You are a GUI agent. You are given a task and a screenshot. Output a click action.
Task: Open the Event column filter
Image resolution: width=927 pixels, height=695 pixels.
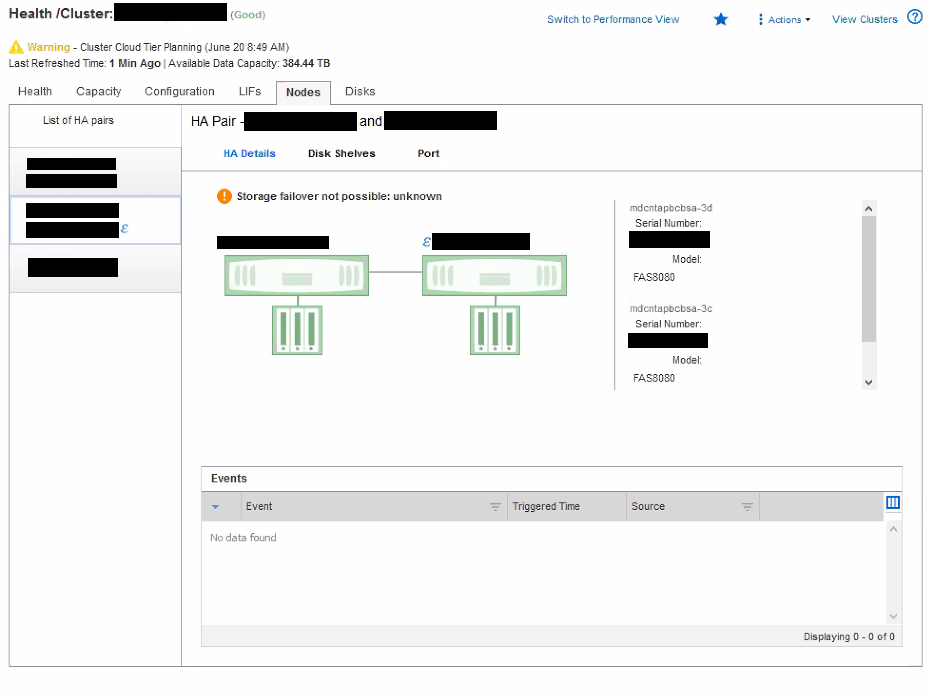click(x=495, y=507)
